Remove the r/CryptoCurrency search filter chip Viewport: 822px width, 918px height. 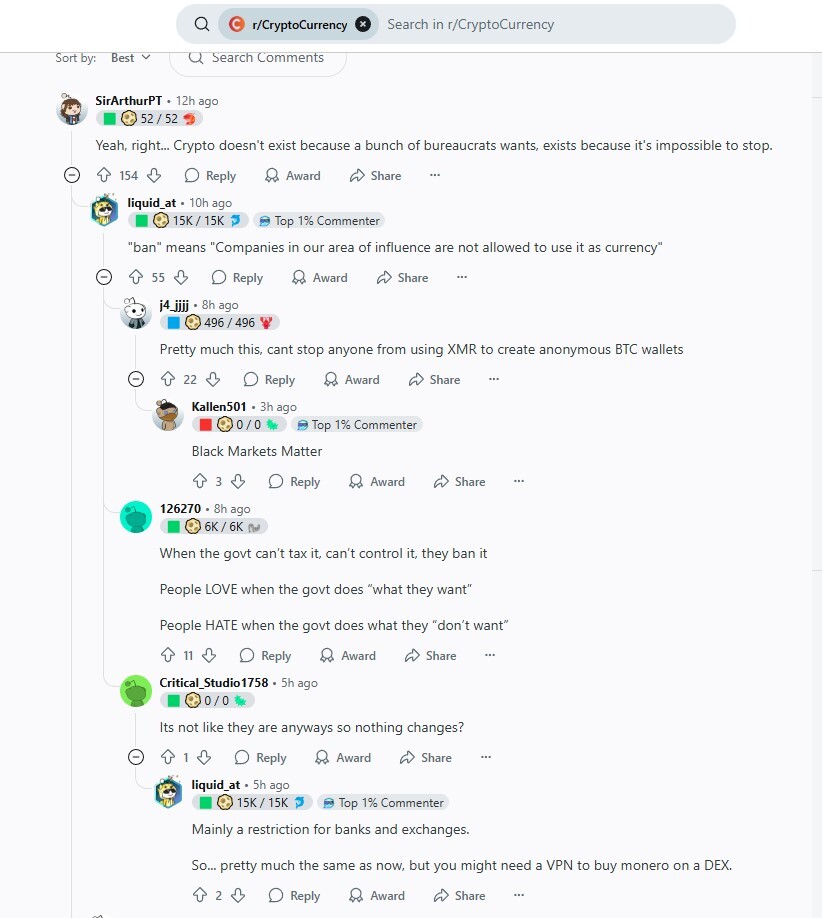click(x=363, y=24)
